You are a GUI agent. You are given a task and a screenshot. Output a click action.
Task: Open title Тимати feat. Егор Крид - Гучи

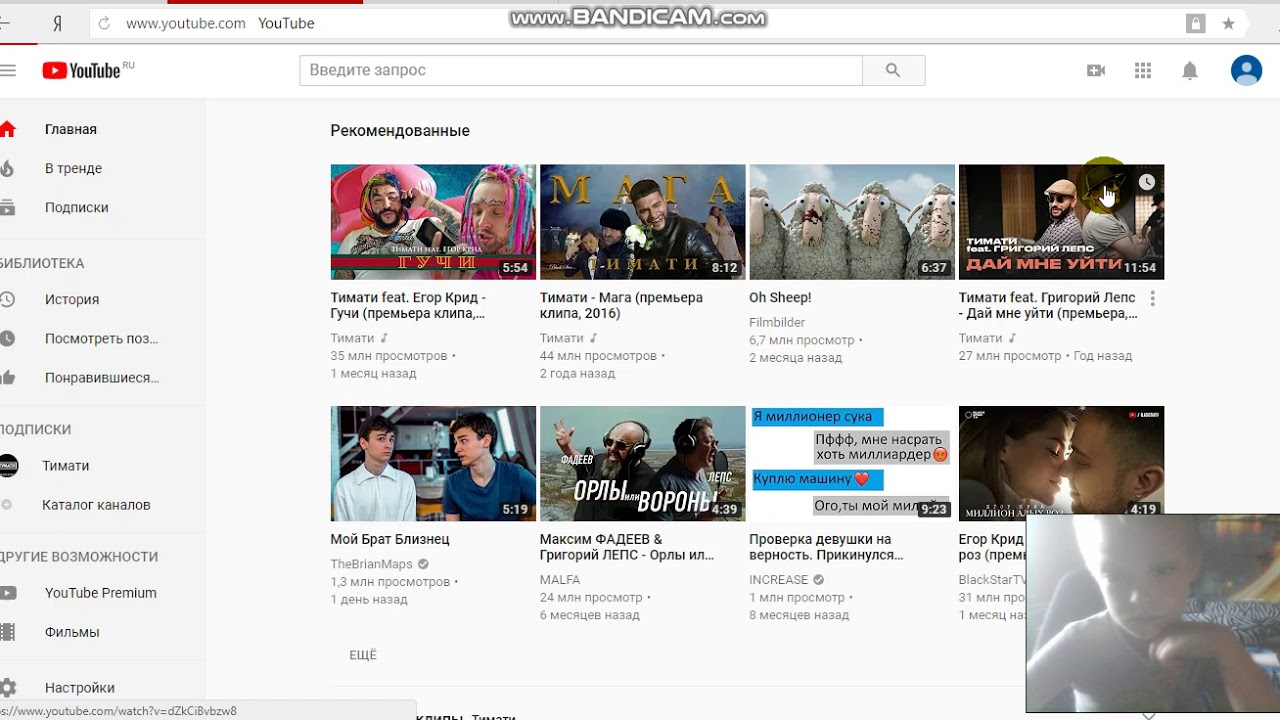click(x=408, y=305)
